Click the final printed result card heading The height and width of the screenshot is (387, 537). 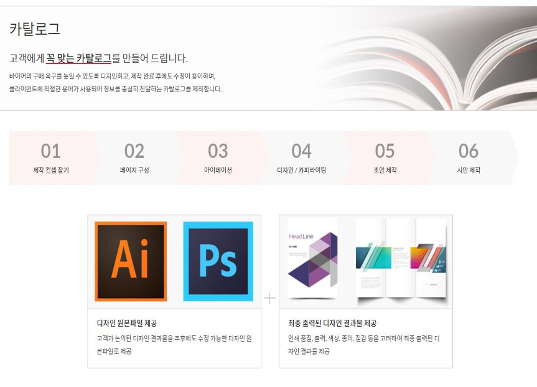point(332,323)
